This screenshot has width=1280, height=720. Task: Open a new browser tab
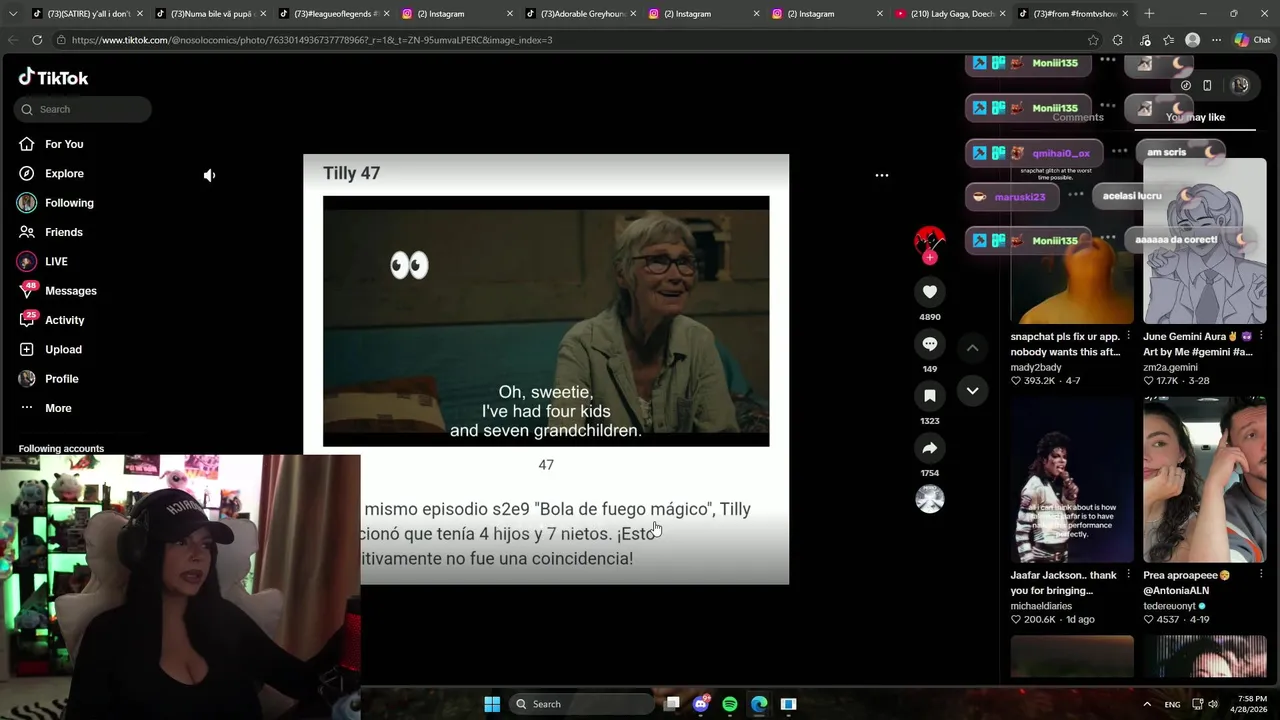click(1149, 14)
